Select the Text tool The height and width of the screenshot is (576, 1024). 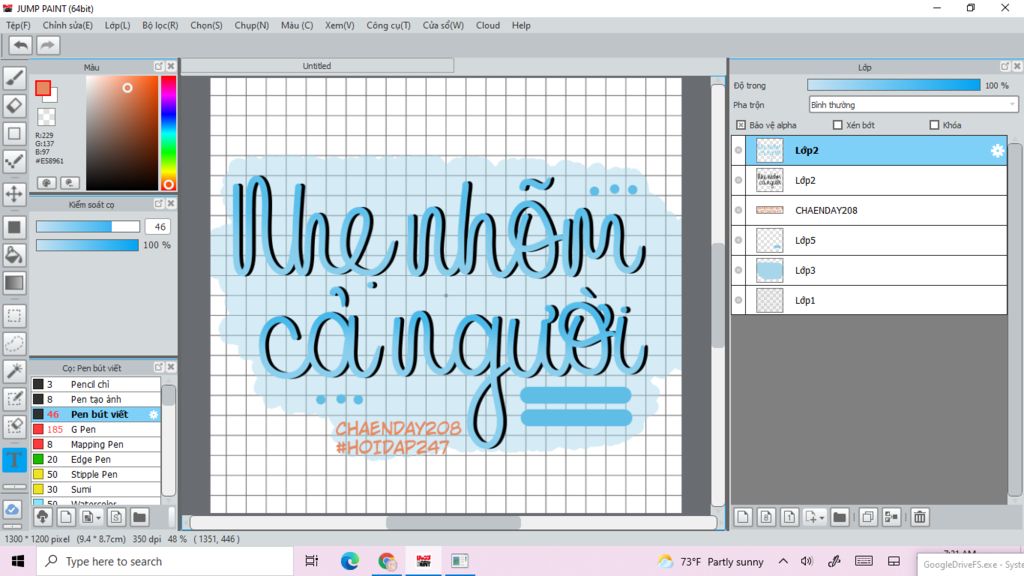pos(14,459)
